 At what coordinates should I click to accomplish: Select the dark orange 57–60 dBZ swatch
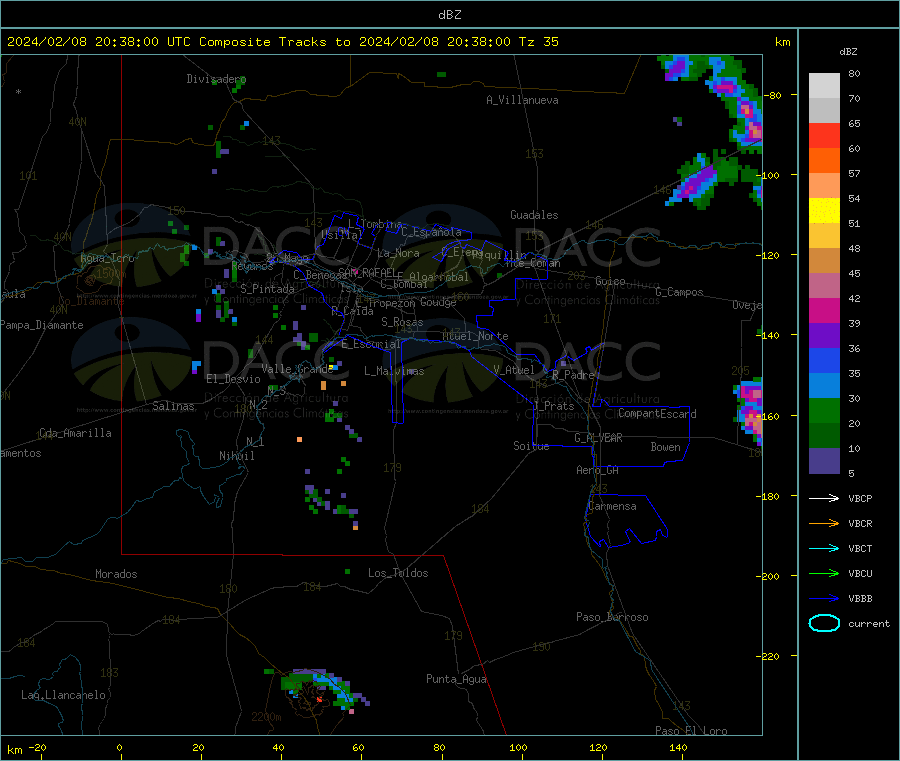[x=824, y=161]
